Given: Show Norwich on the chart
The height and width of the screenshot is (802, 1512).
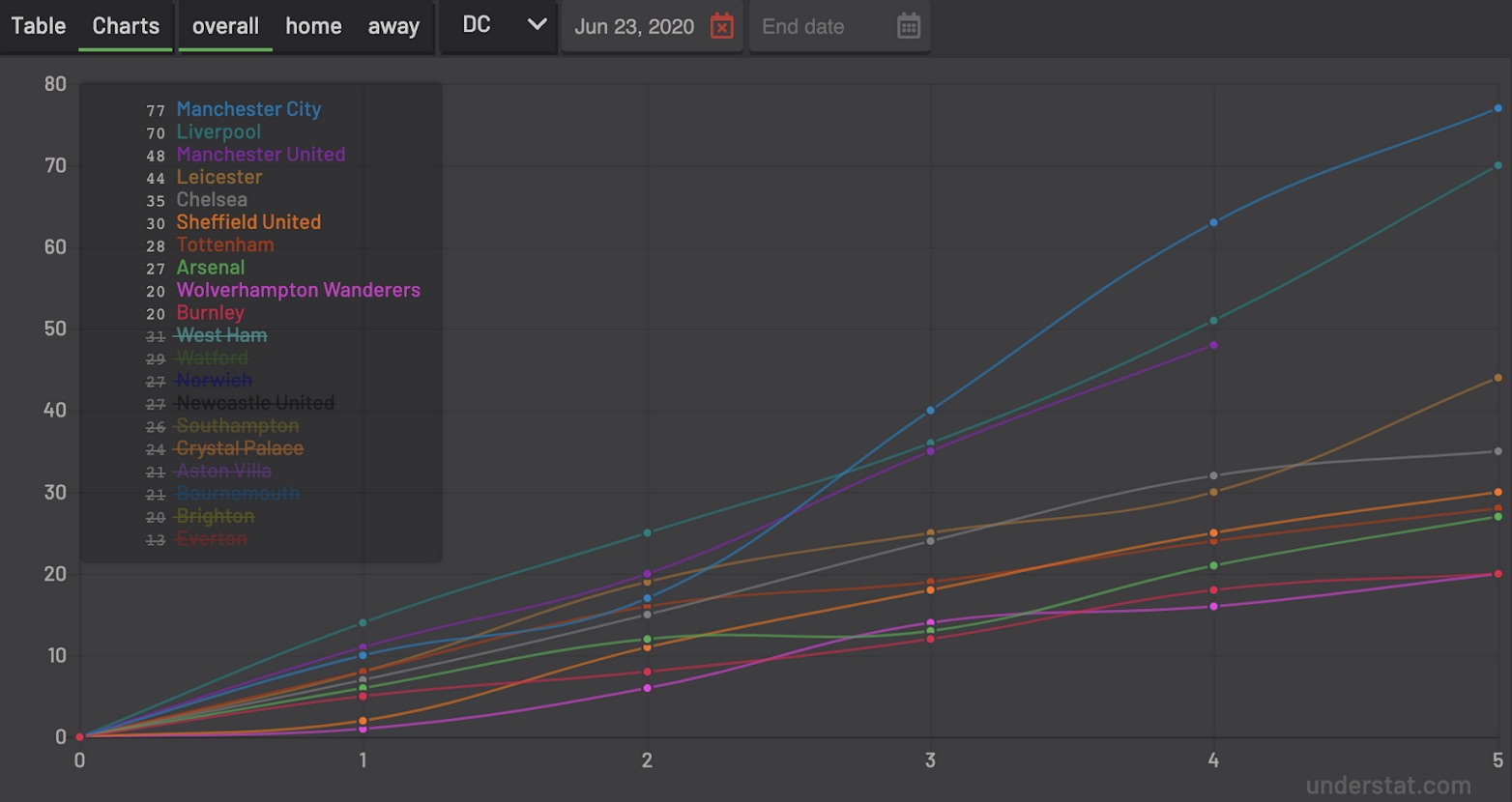Looking at the screenshot, I should point(215,381).
